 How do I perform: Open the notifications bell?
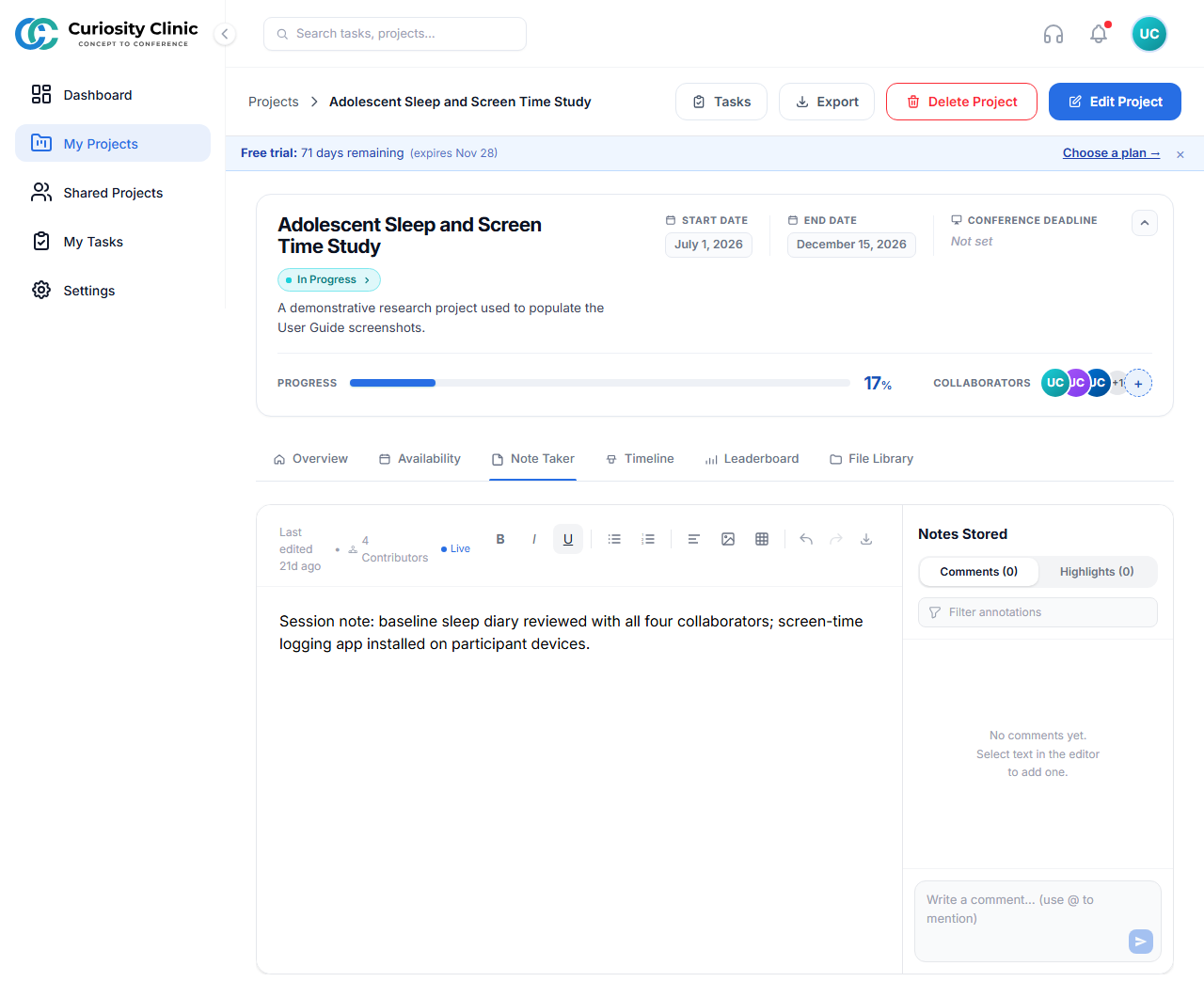tap(1099, 34)
